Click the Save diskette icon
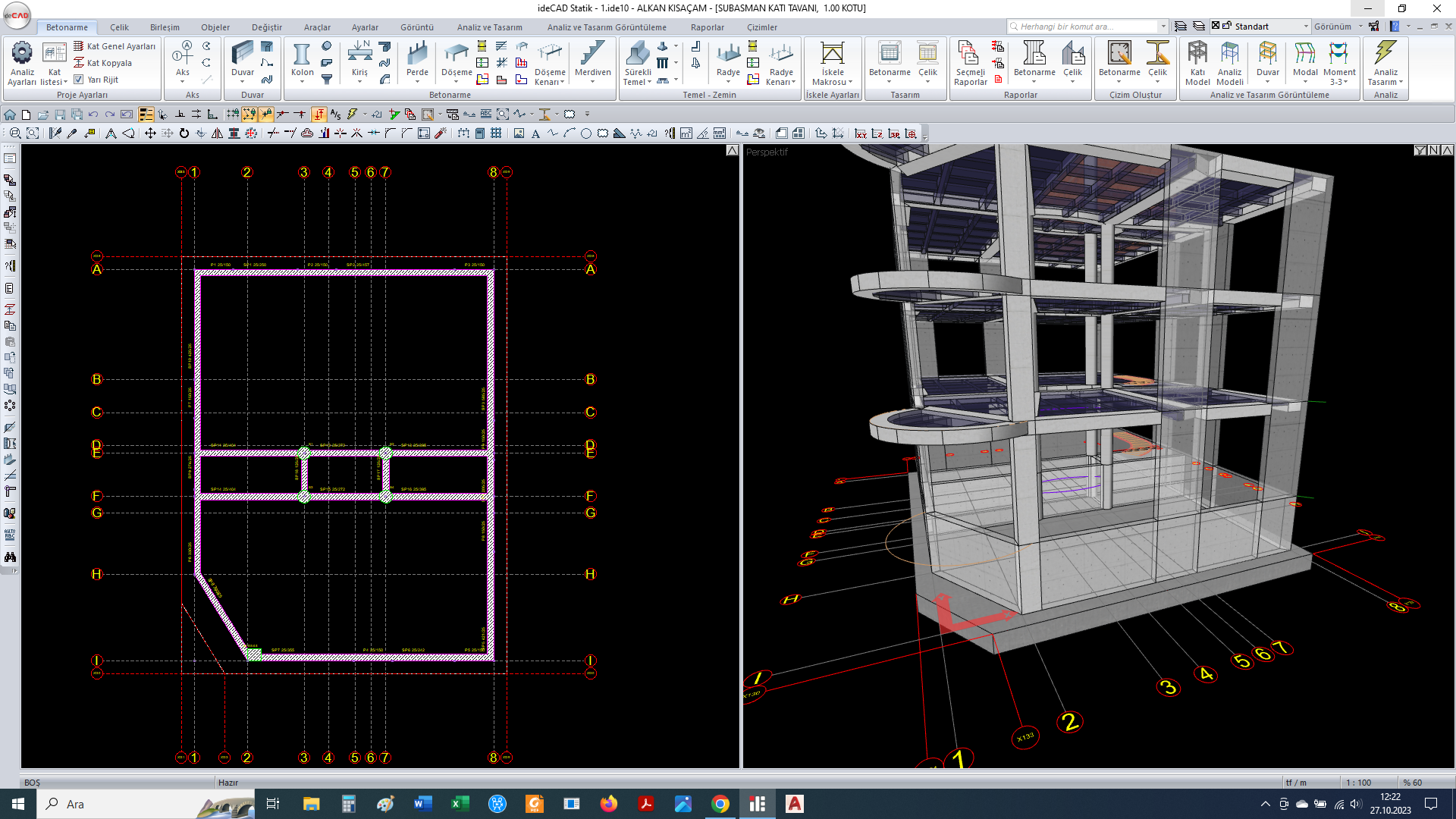The height and width of the screenshot is (819, 1456). 60,115
